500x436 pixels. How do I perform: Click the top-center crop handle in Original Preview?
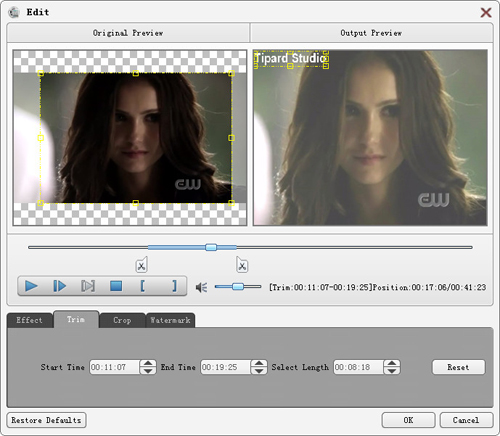[136, 73]
